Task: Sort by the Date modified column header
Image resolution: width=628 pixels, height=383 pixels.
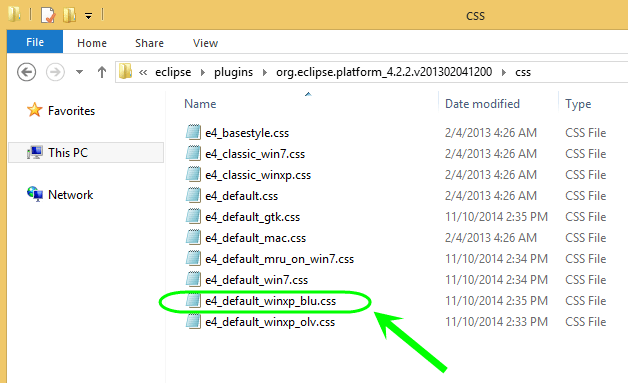Action: coord(482,104)
